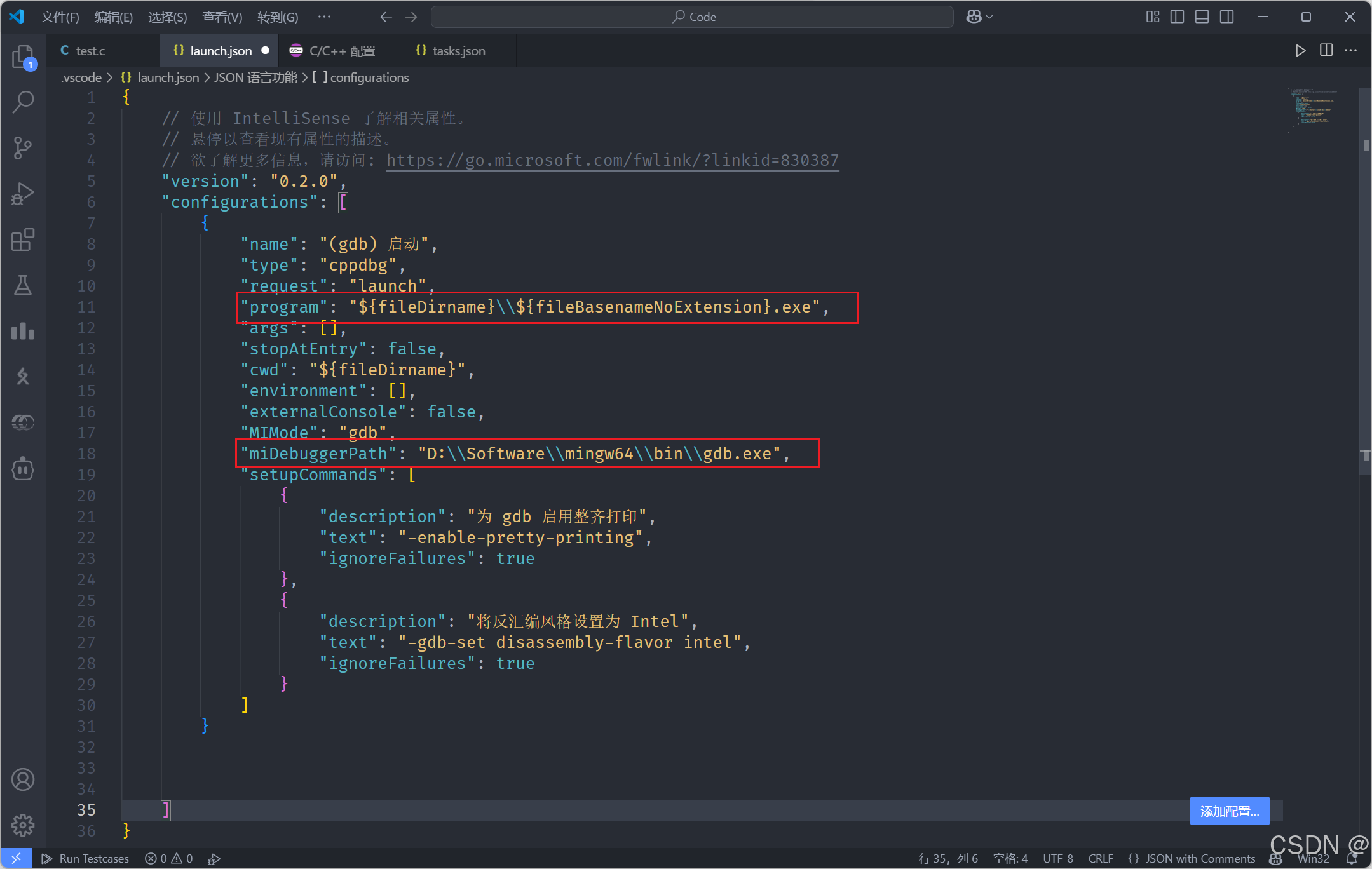The height and width of the screenshot is (869, 1372).
Task: Toggle the primary side bar layout
Action: click(x=1177, y=17)
